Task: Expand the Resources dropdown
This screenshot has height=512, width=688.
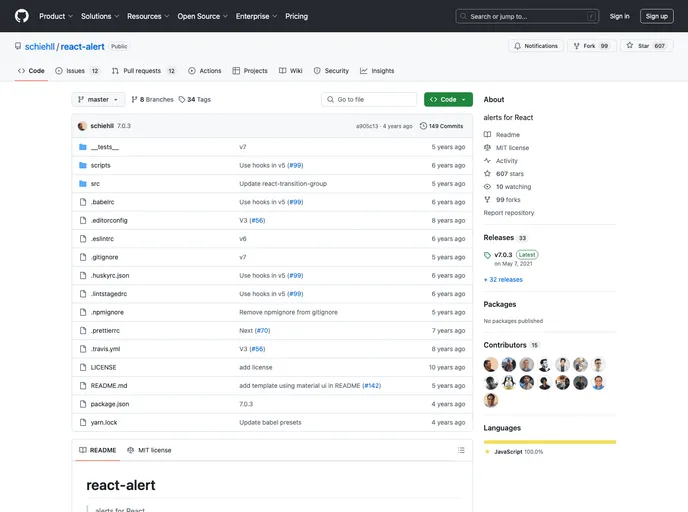Action: coord(148,16)
